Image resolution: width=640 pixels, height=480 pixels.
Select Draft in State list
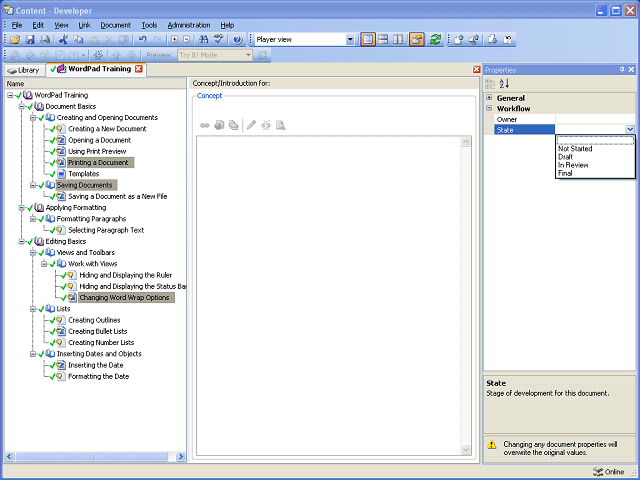point(565,157)
